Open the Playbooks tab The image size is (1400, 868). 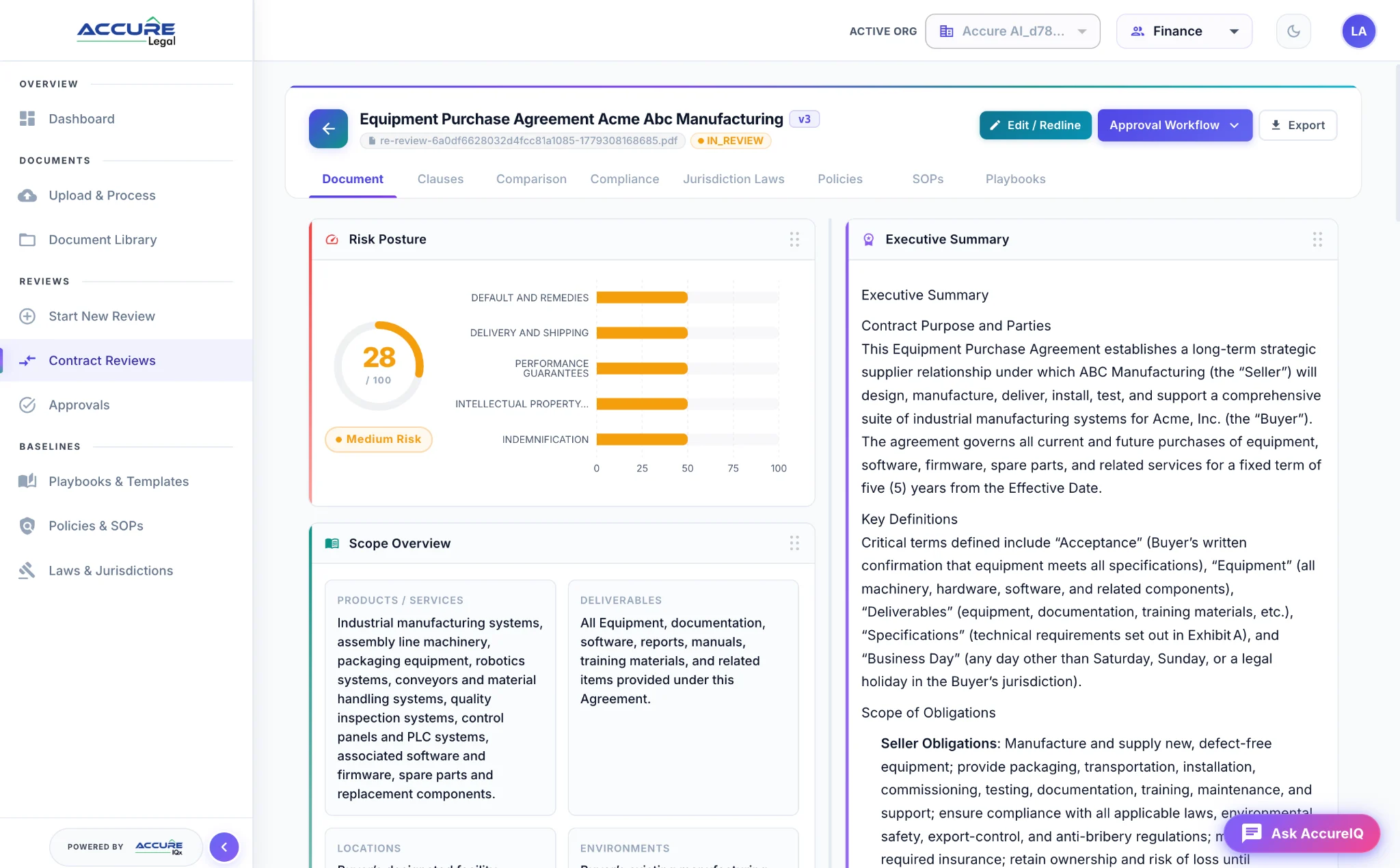pos(1015,179)
